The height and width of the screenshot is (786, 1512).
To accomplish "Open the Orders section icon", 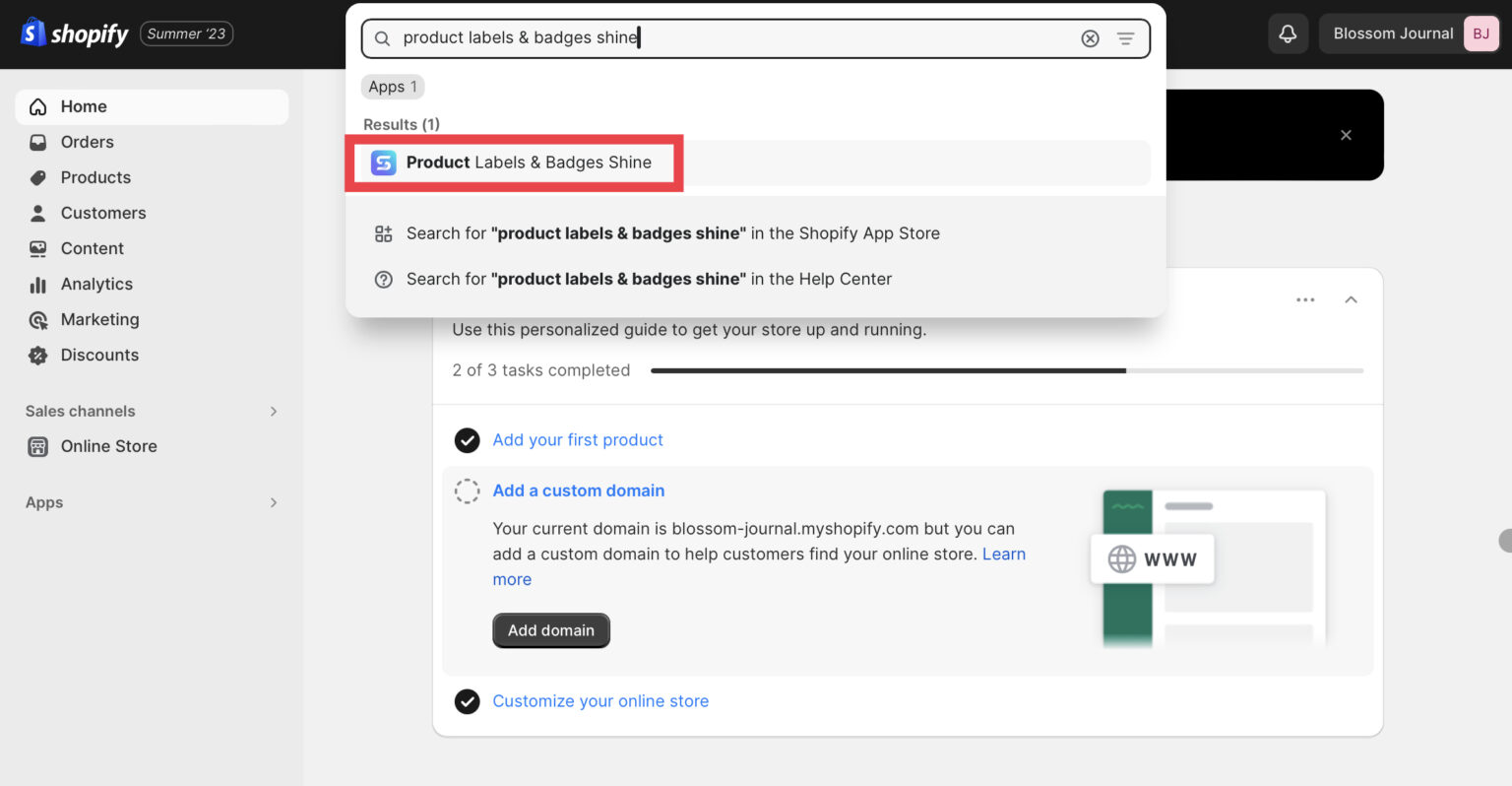I will [37, 142].
